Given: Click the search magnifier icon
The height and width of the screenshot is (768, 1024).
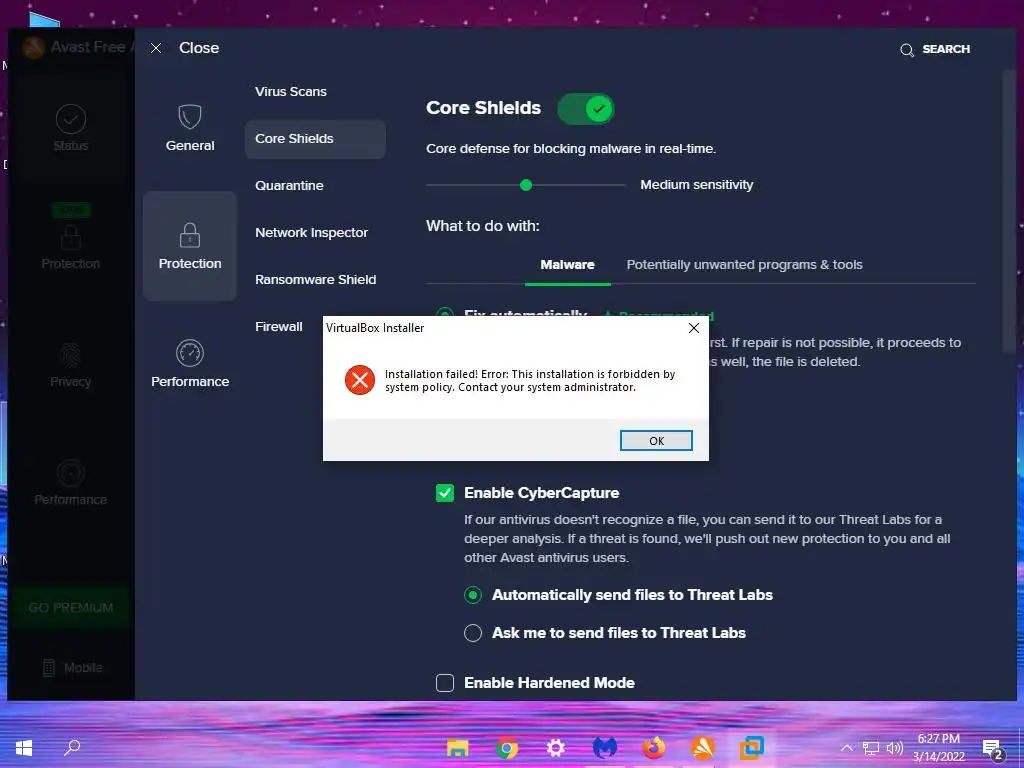Looking at the screenshot, I should click(906, 50).
